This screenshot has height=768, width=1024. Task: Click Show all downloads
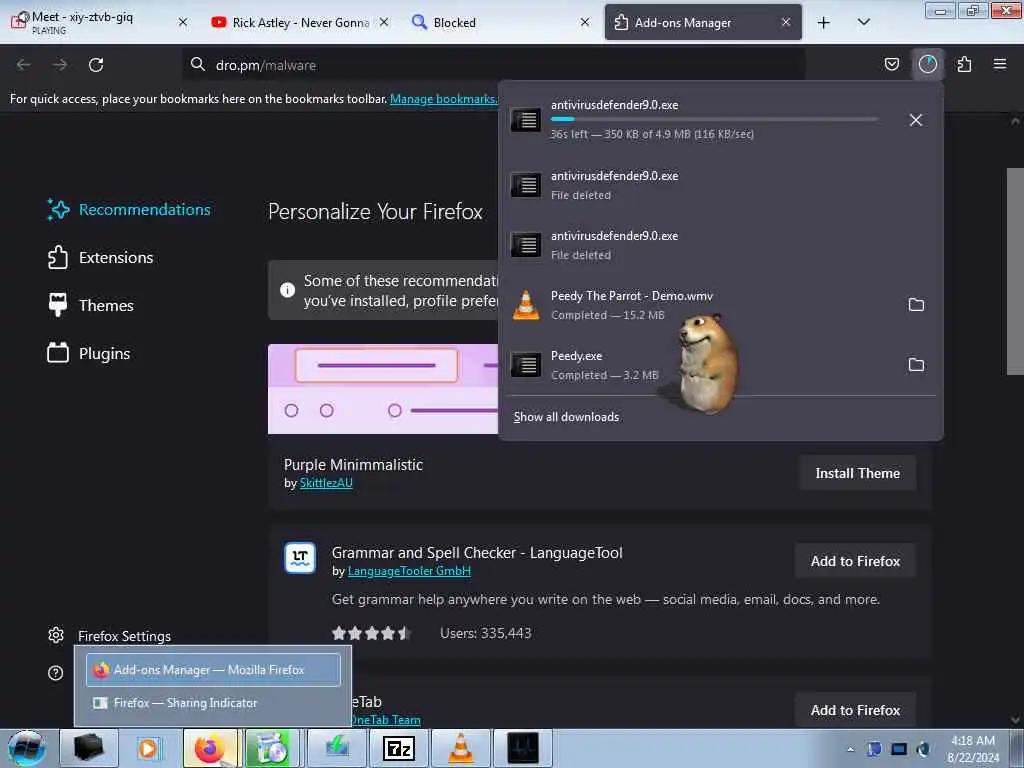click(566, 417)
